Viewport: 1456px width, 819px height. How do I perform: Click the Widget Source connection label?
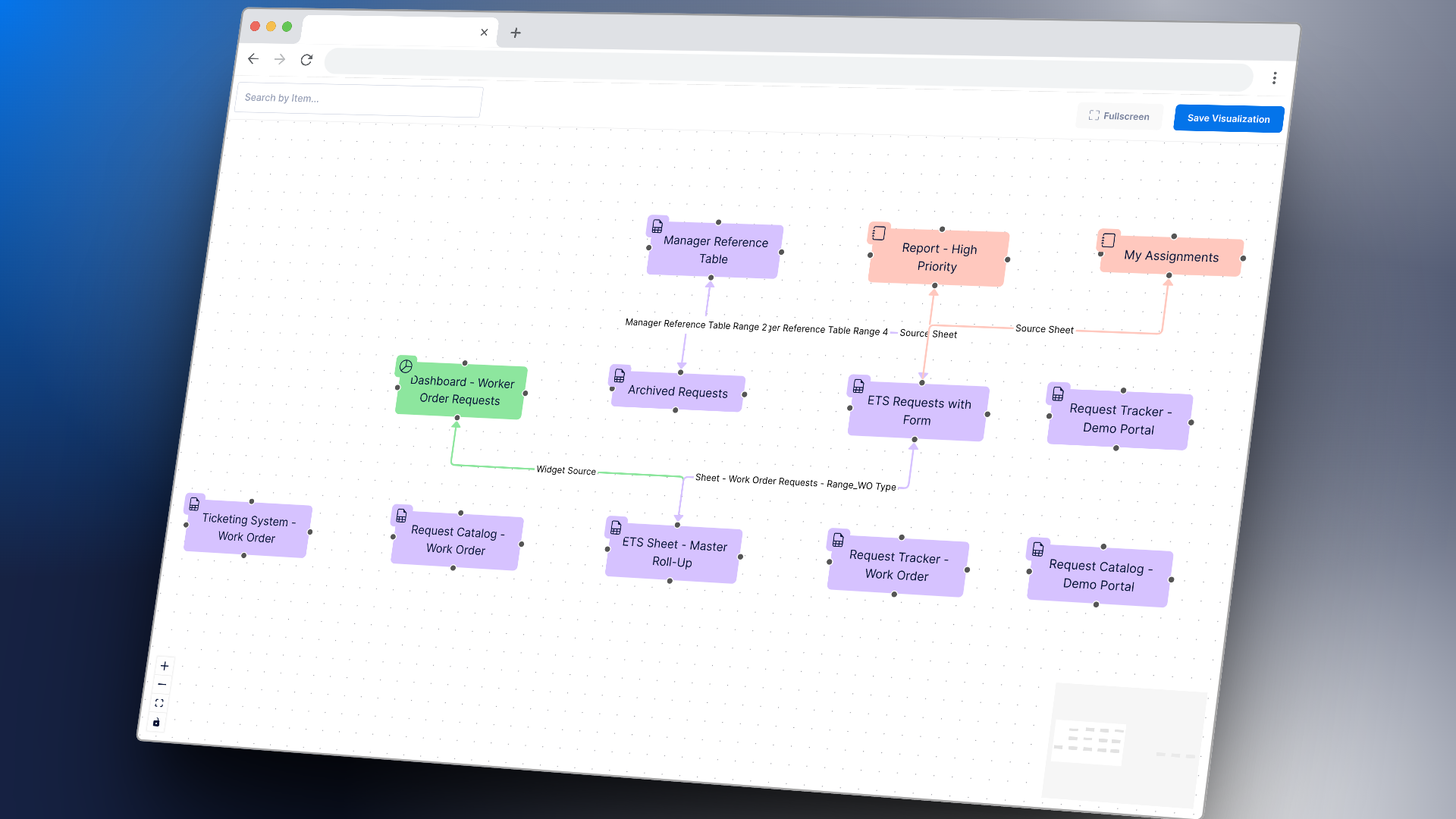566,471
